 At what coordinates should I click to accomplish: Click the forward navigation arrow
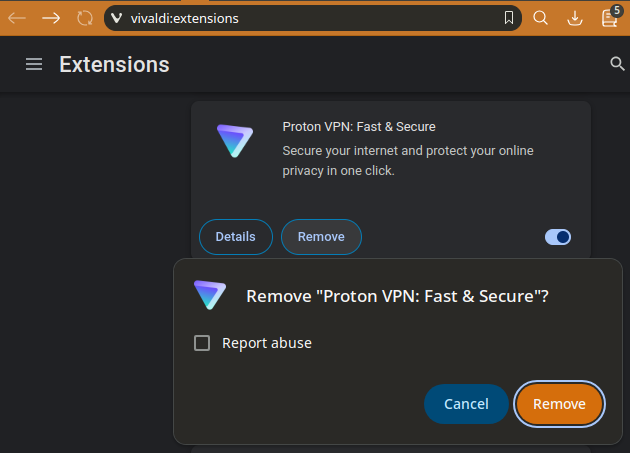51,18
